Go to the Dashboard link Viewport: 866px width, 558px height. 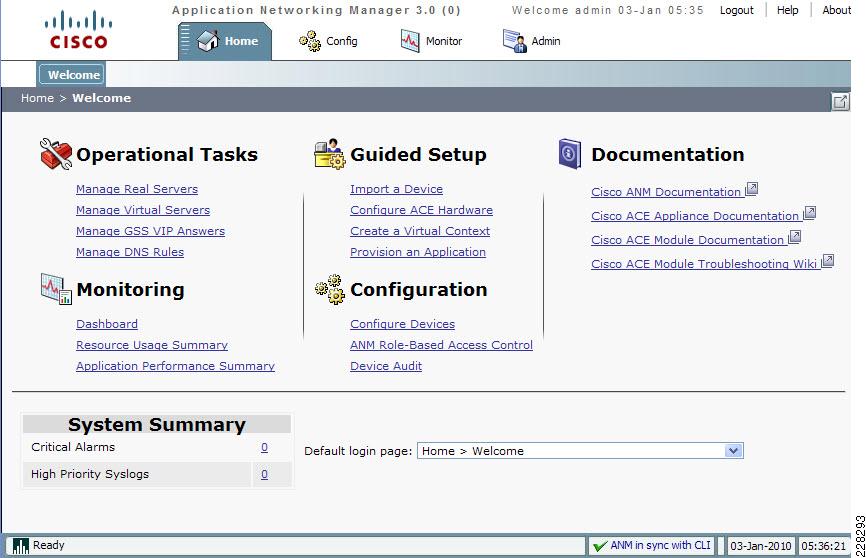coord(107,324)
